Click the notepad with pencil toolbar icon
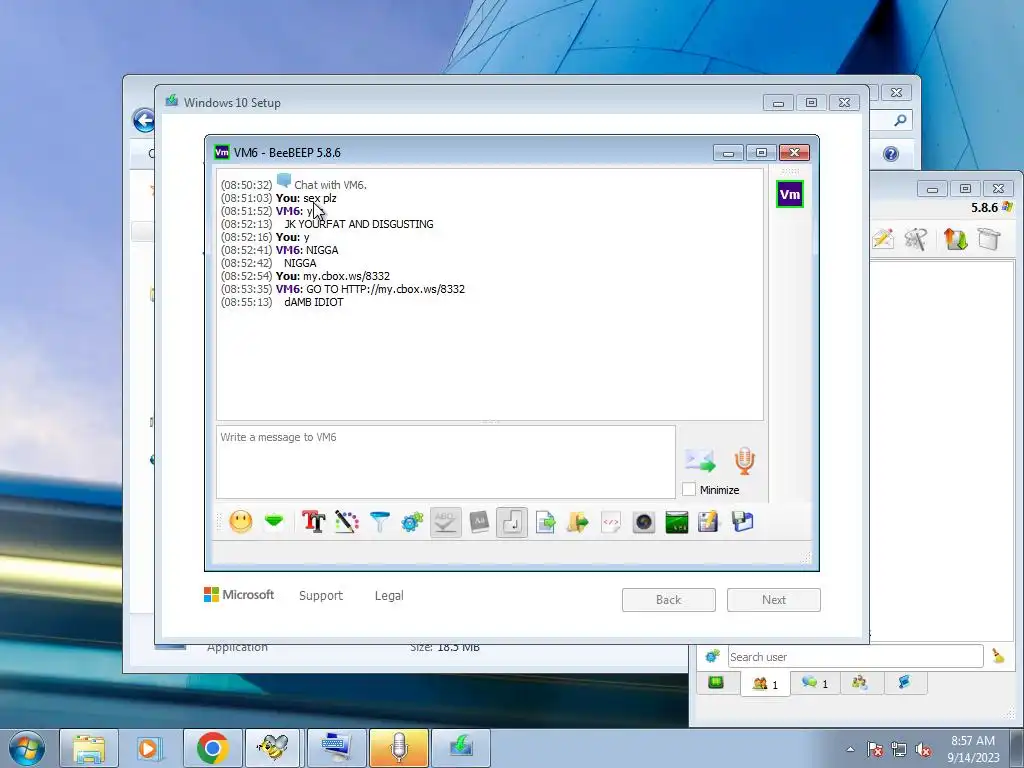 tap(709, 522)
